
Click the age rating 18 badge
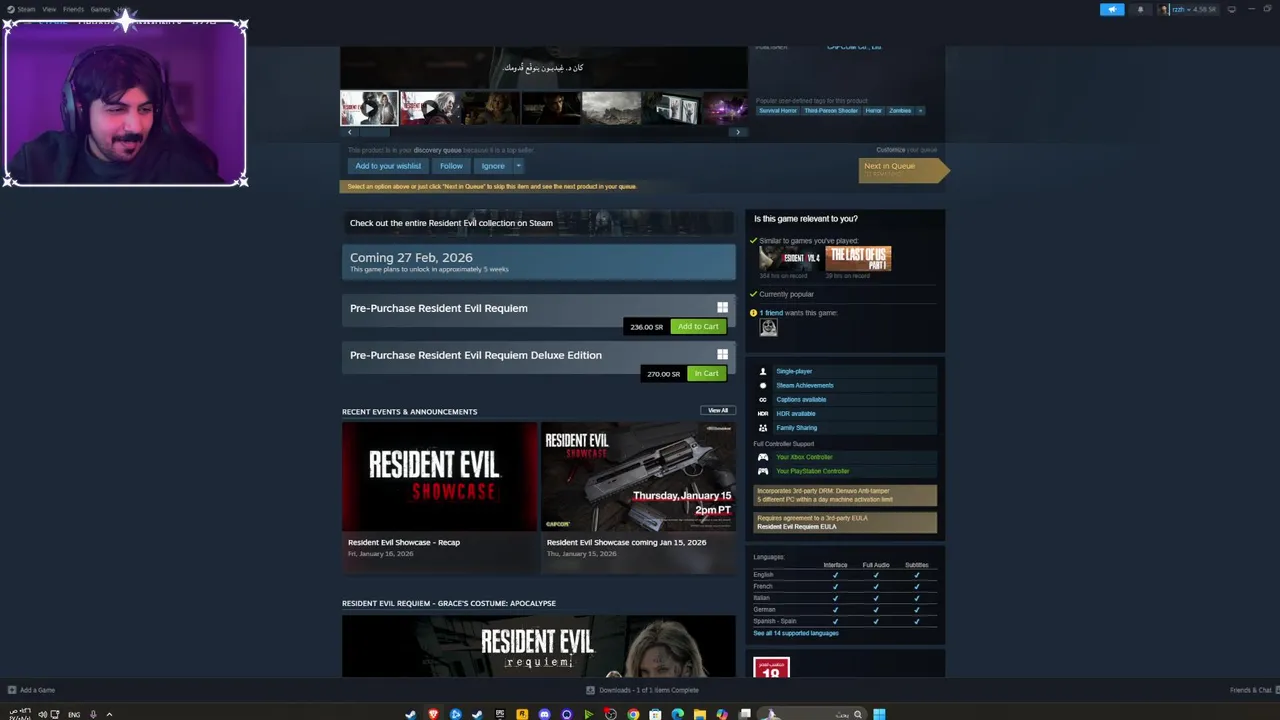[771, 668]
